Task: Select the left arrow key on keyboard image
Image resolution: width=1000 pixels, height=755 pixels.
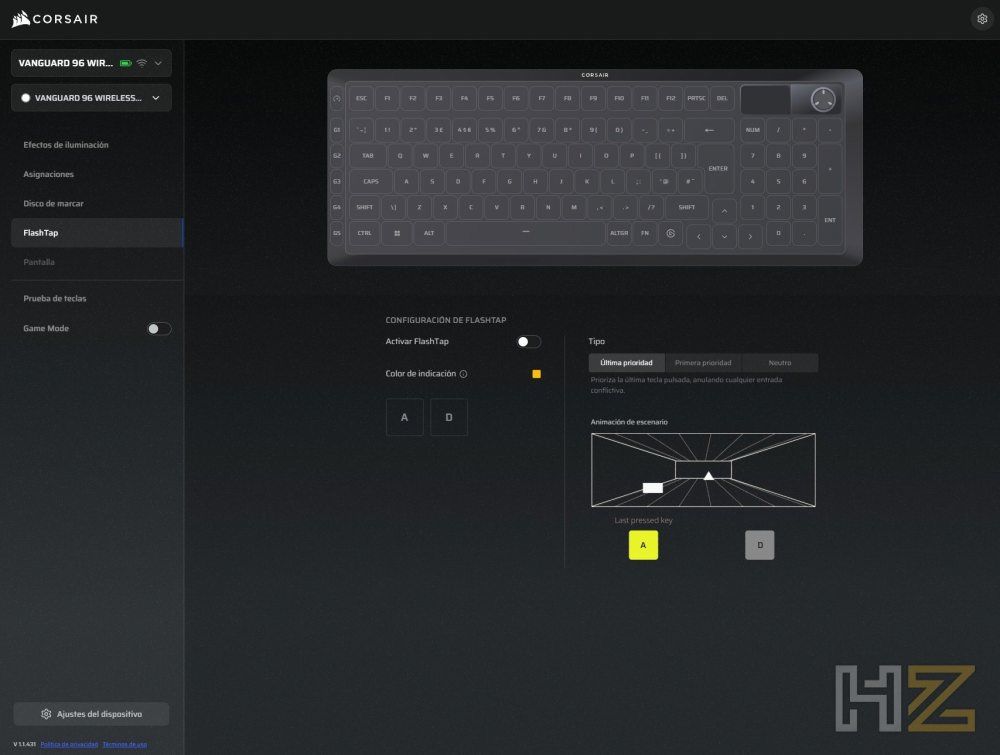Action: click(698, 236)
